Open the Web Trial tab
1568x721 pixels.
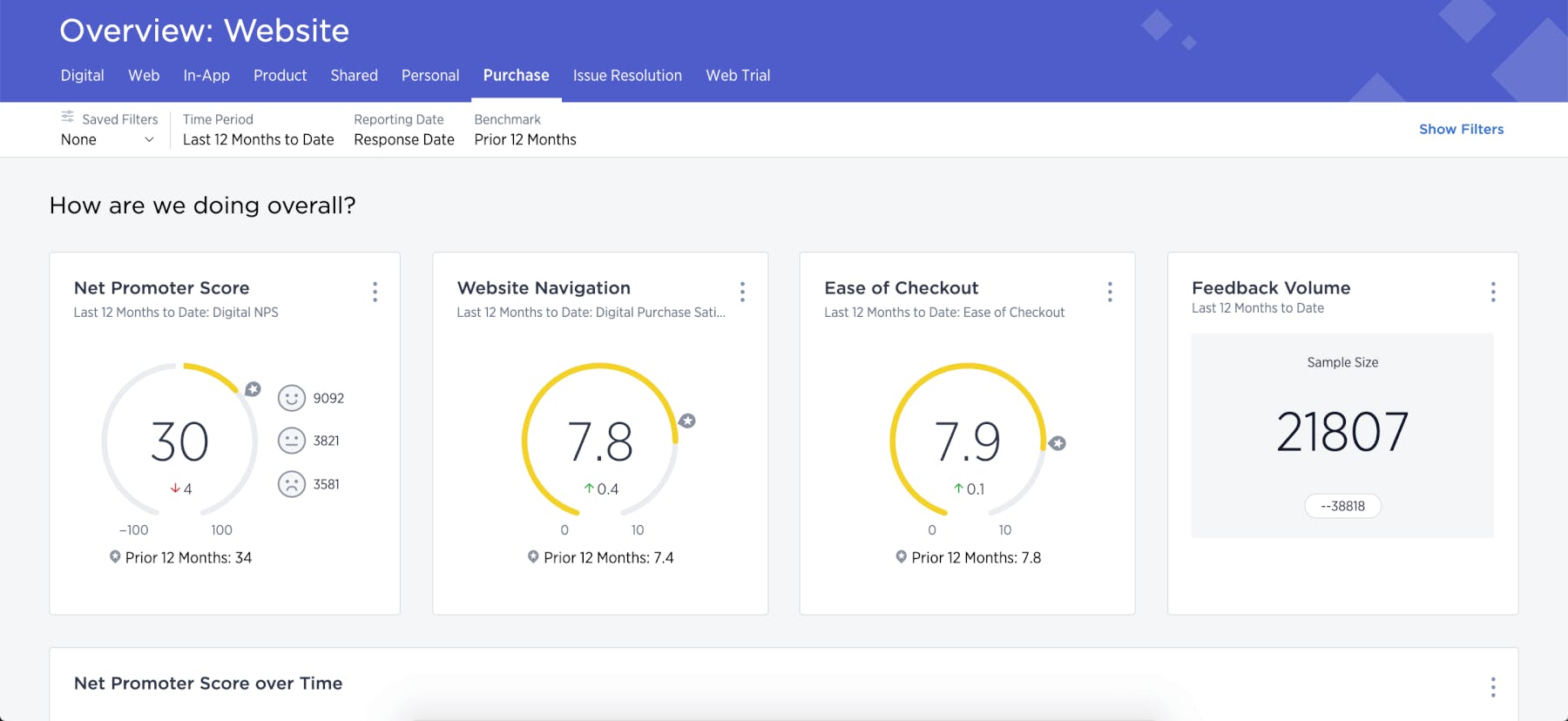[738, 76]
